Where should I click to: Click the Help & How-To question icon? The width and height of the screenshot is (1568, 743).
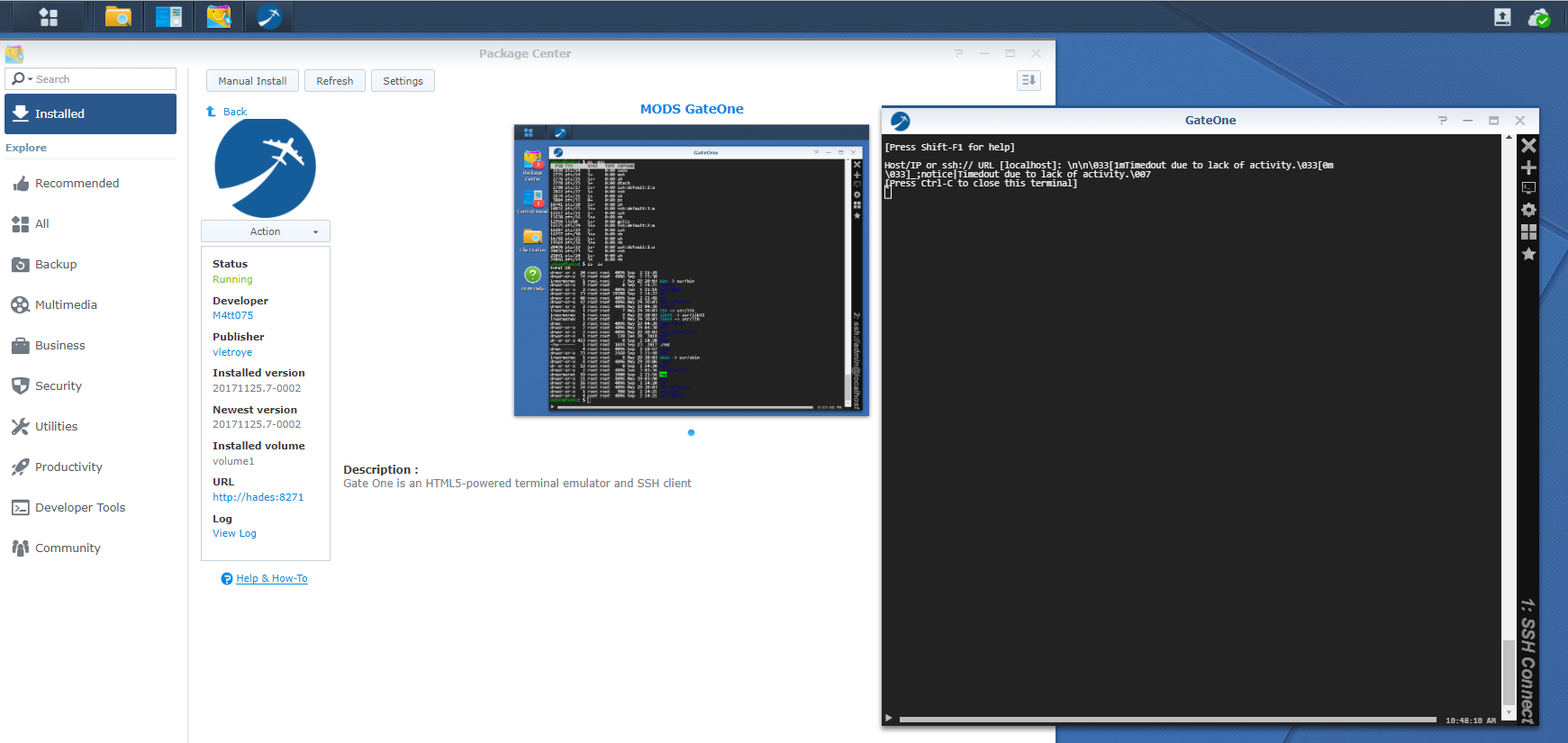(x=227, y=578)
